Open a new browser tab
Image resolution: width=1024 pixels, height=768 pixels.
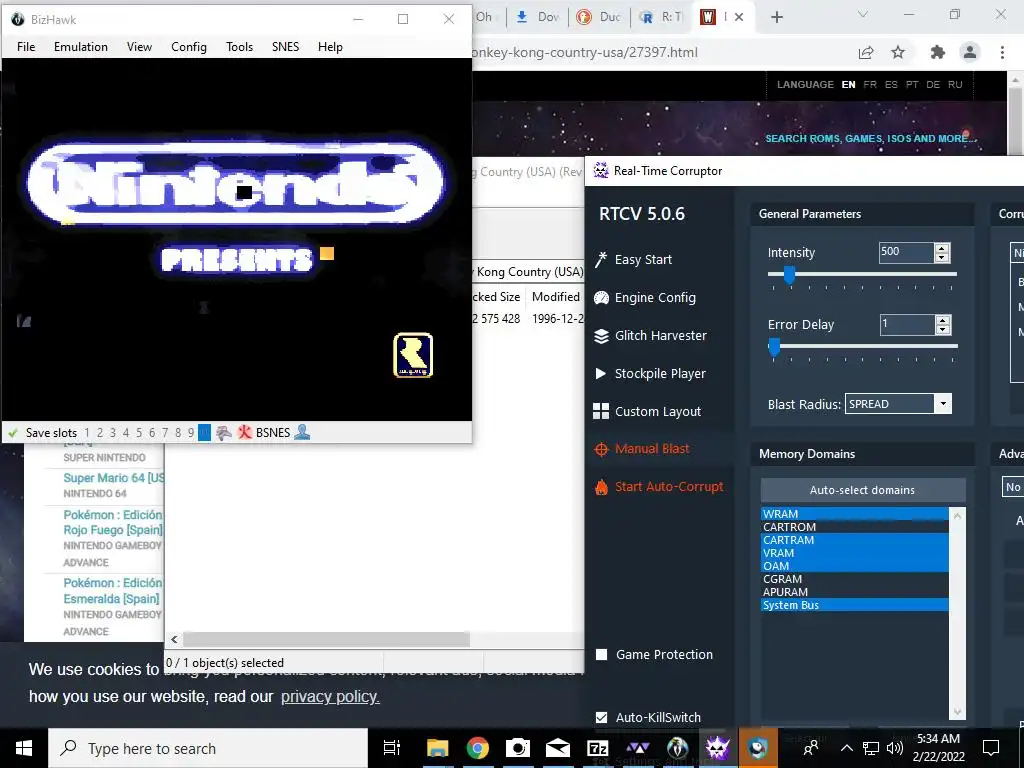(x=776, y=17)
